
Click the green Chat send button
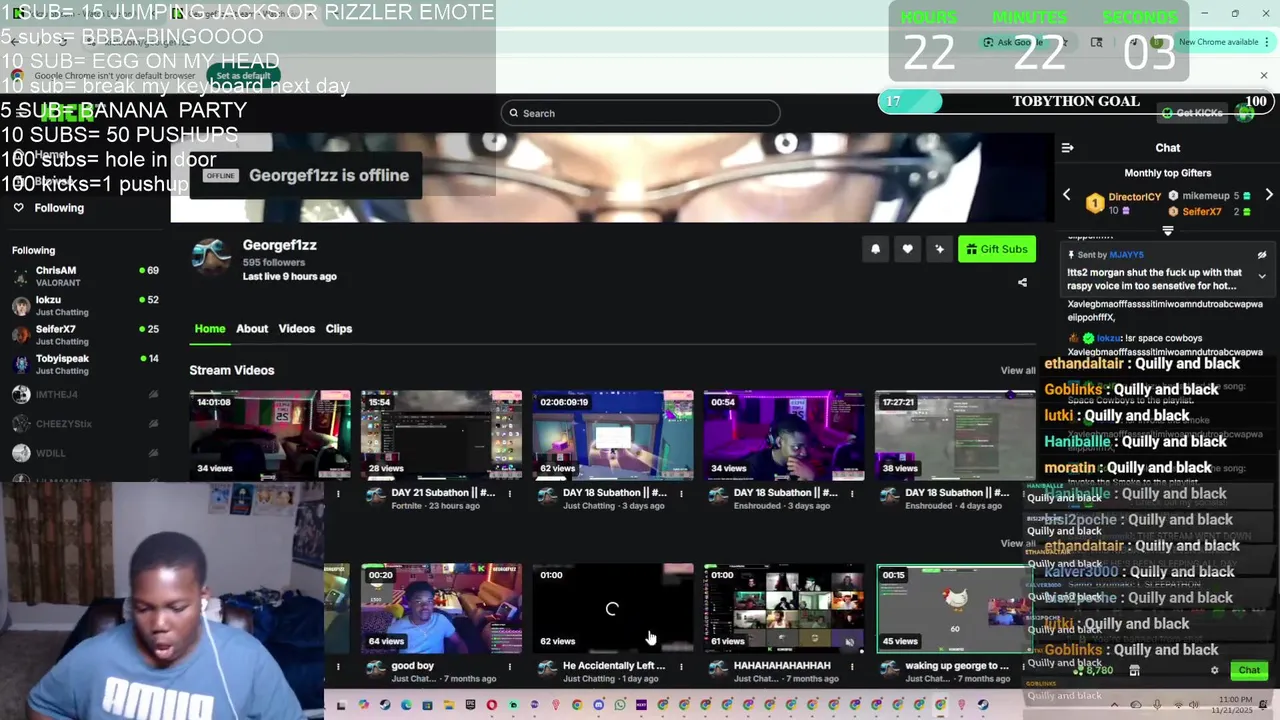pyautogui.click(x=1249, y=671)
